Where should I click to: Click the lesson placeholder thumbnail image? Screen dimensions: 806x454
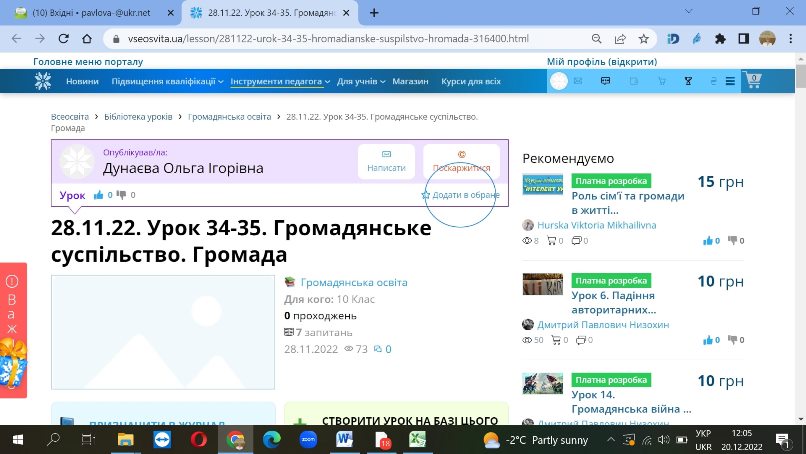pos(163,332)
